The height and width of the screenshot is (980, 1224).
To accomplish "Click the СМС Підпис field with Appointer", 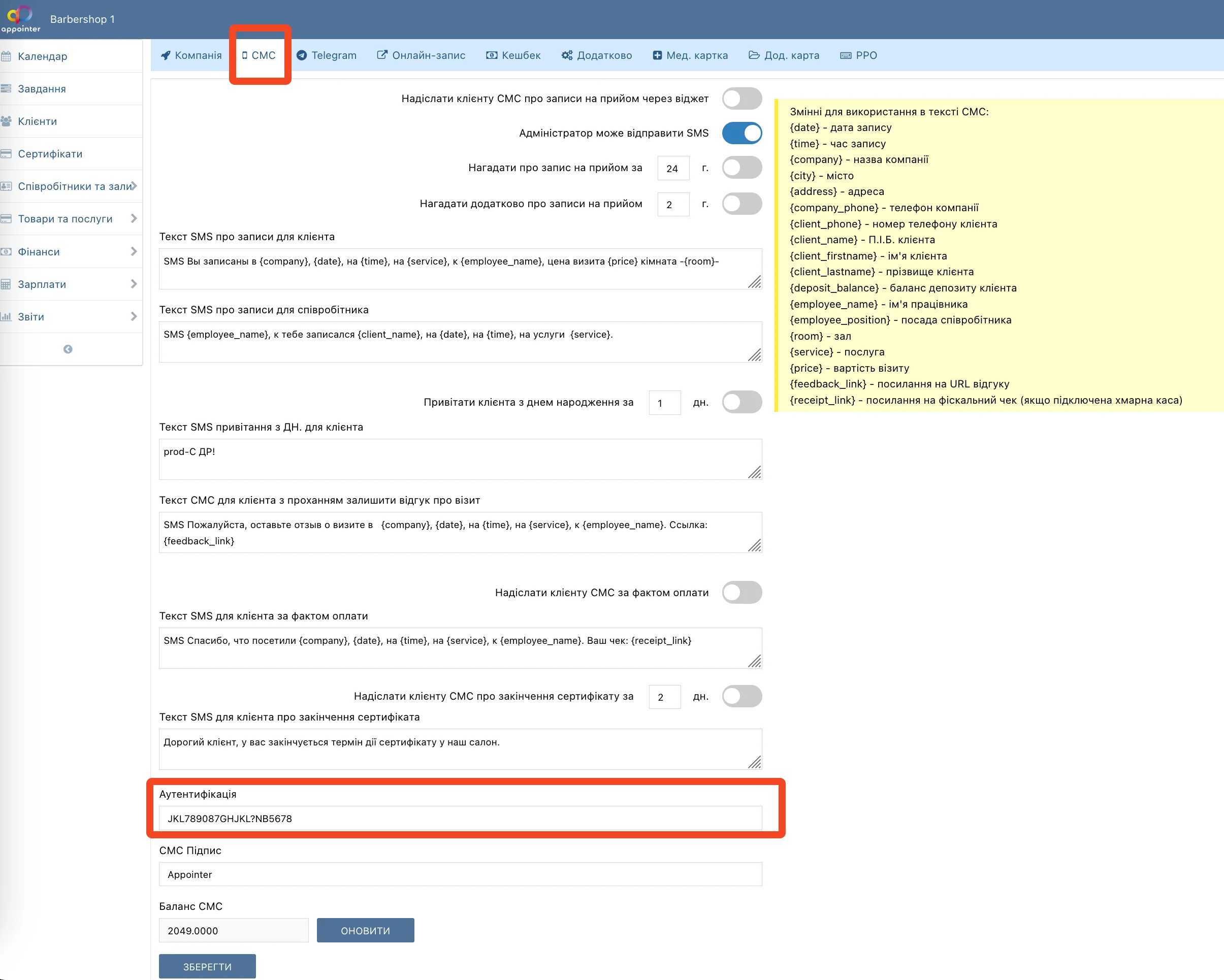I will (461, 874).
